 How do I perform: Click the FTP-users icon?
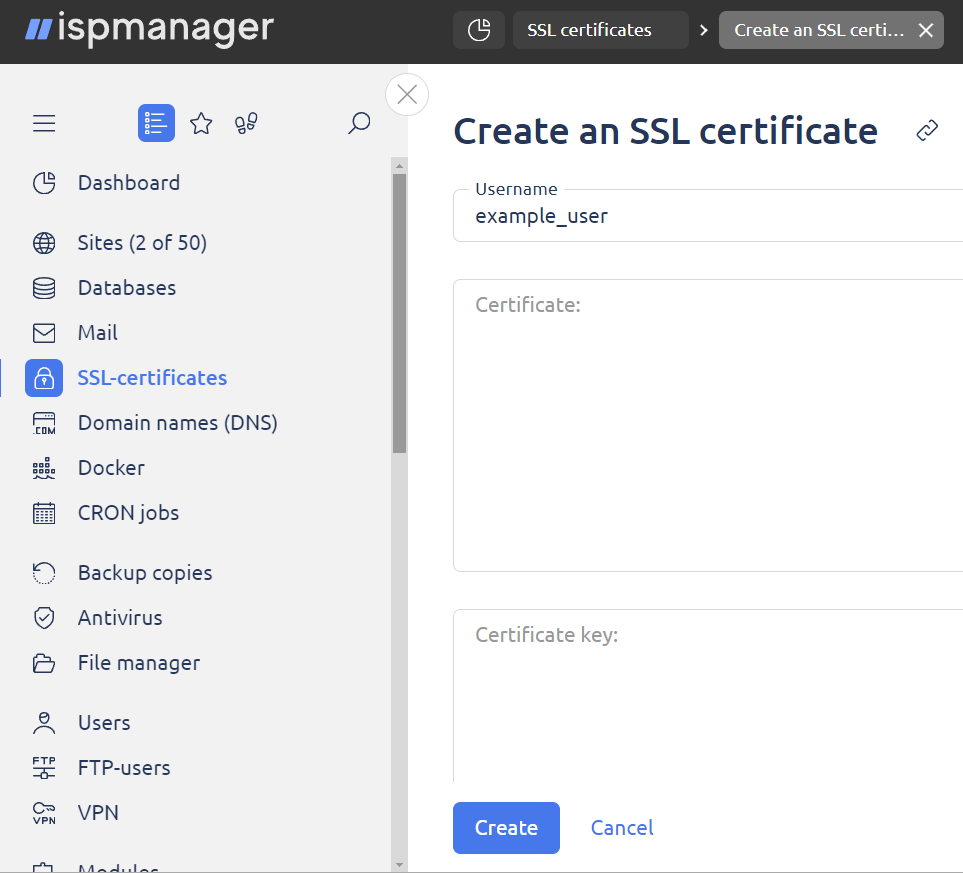(44, 768)
